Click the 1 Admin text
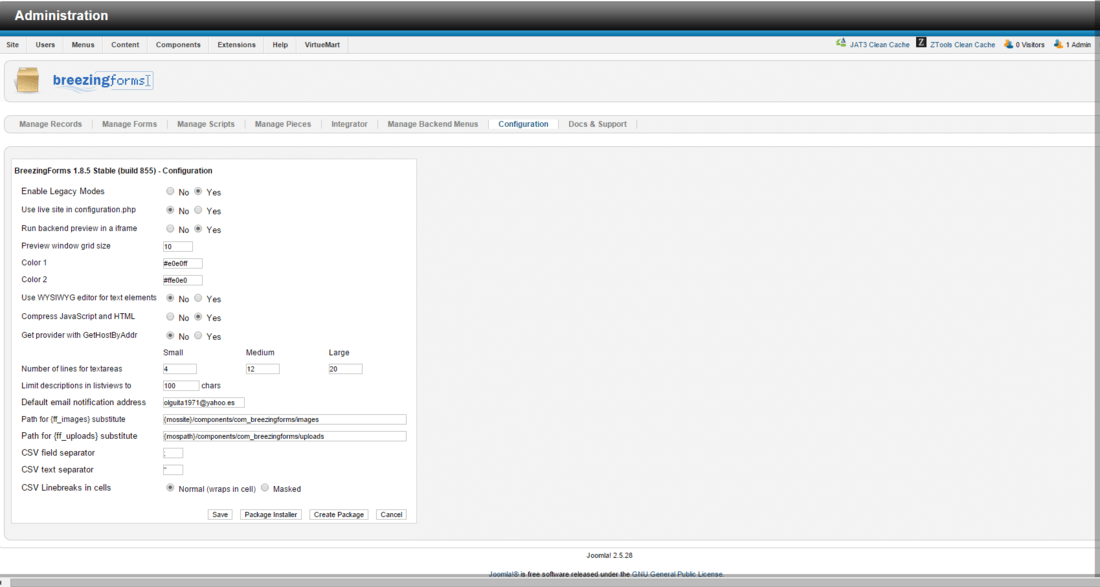Image resolution: width=1100 pixels, height=587 pixels. pos(1078,45)
